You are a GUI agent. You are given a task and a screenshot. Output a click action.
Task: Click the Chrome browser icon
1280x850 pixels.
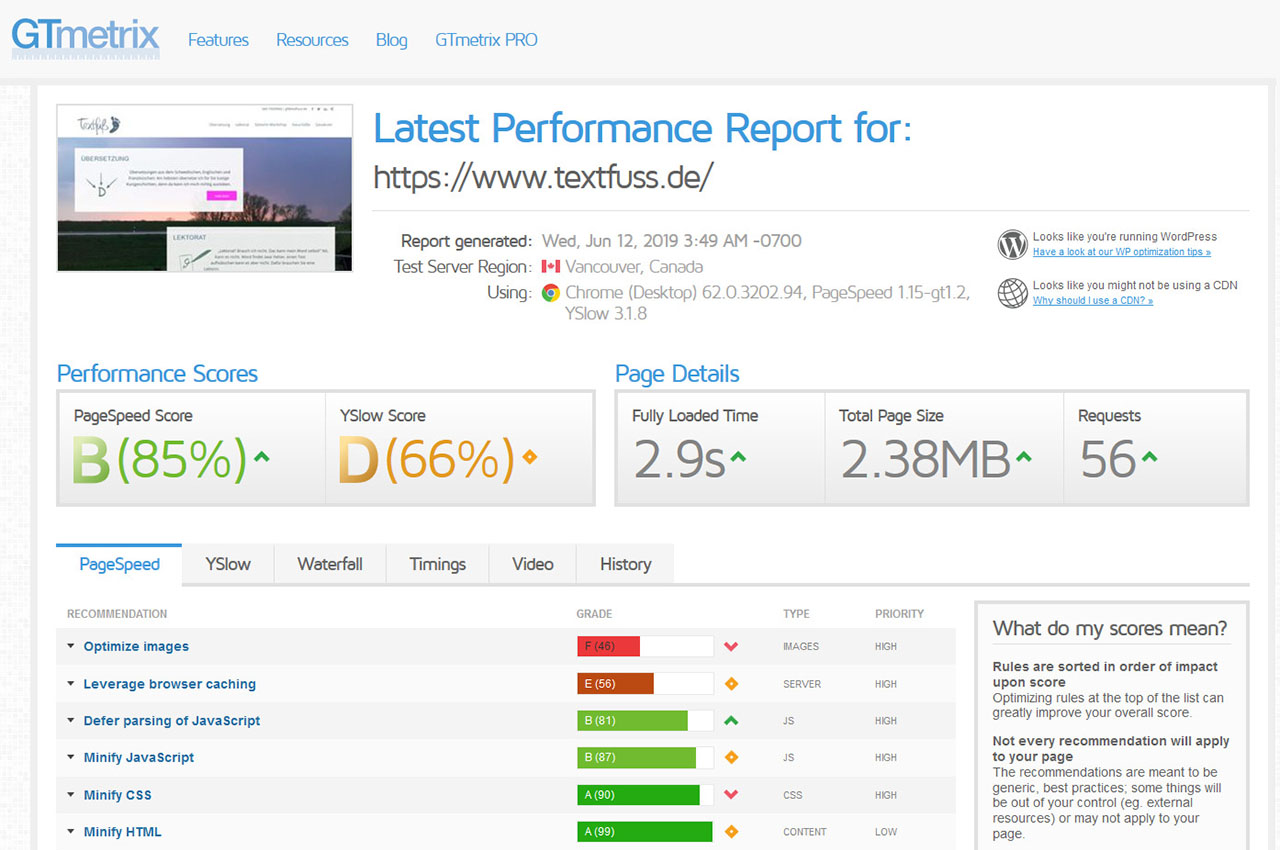pos(550,293)
